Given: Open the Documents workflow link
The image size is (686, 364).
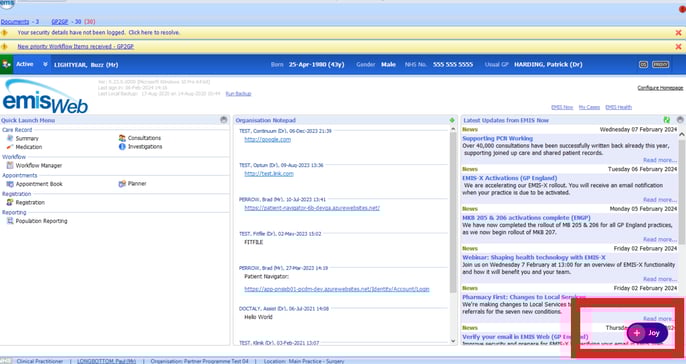Looking at the screenshot, I should coord(15,21).
